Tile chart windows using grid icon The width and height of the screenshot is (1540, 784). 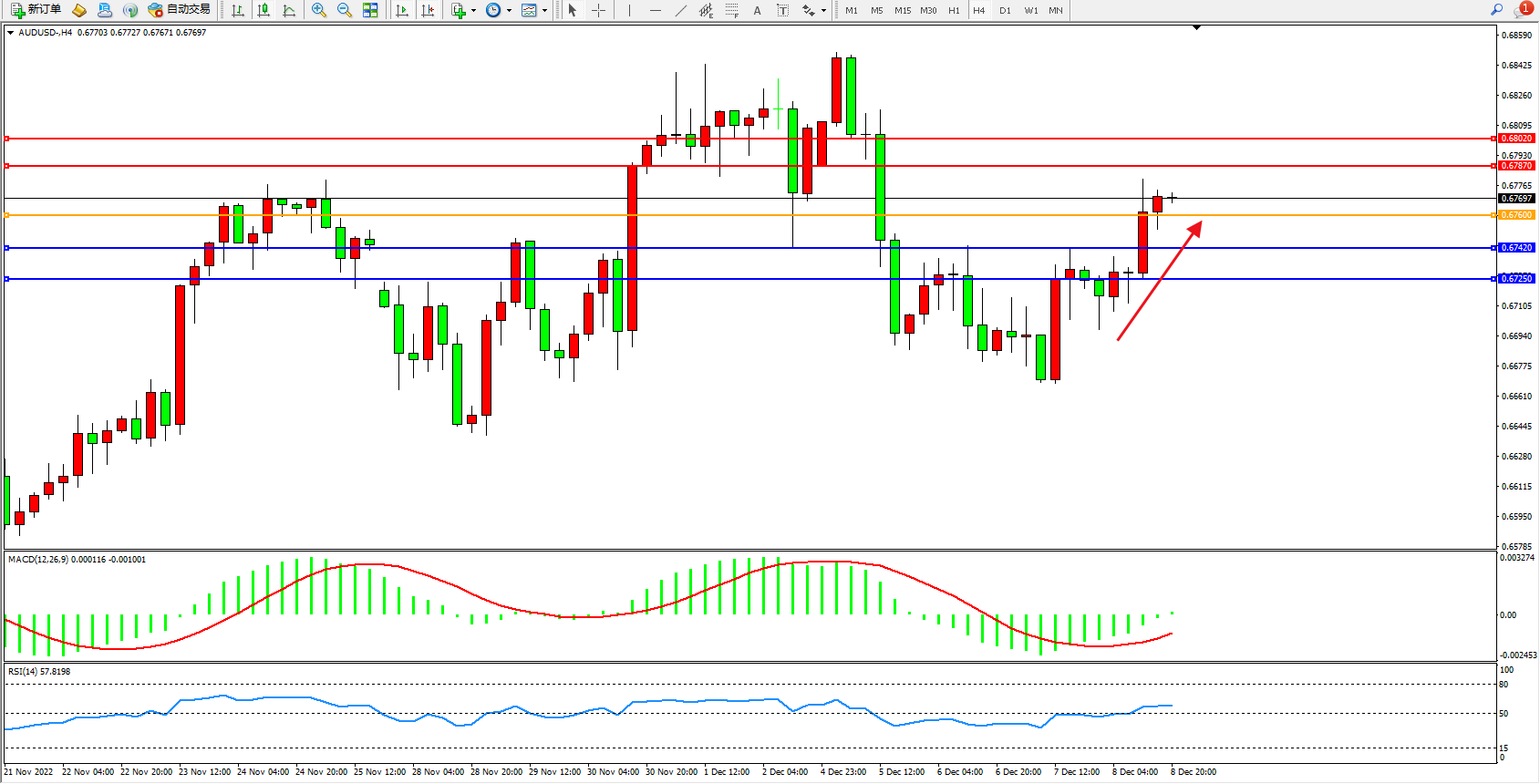coord(370,10)
